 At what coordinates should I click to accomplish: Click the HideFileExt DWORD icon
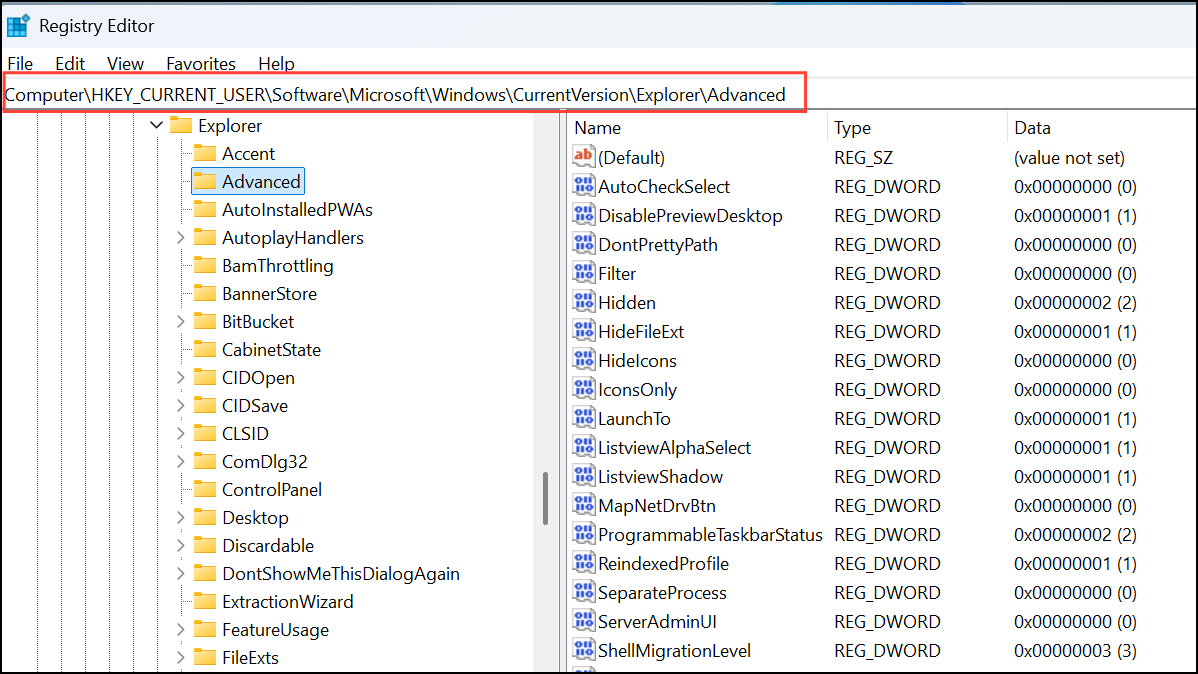(x=584, y=331)
